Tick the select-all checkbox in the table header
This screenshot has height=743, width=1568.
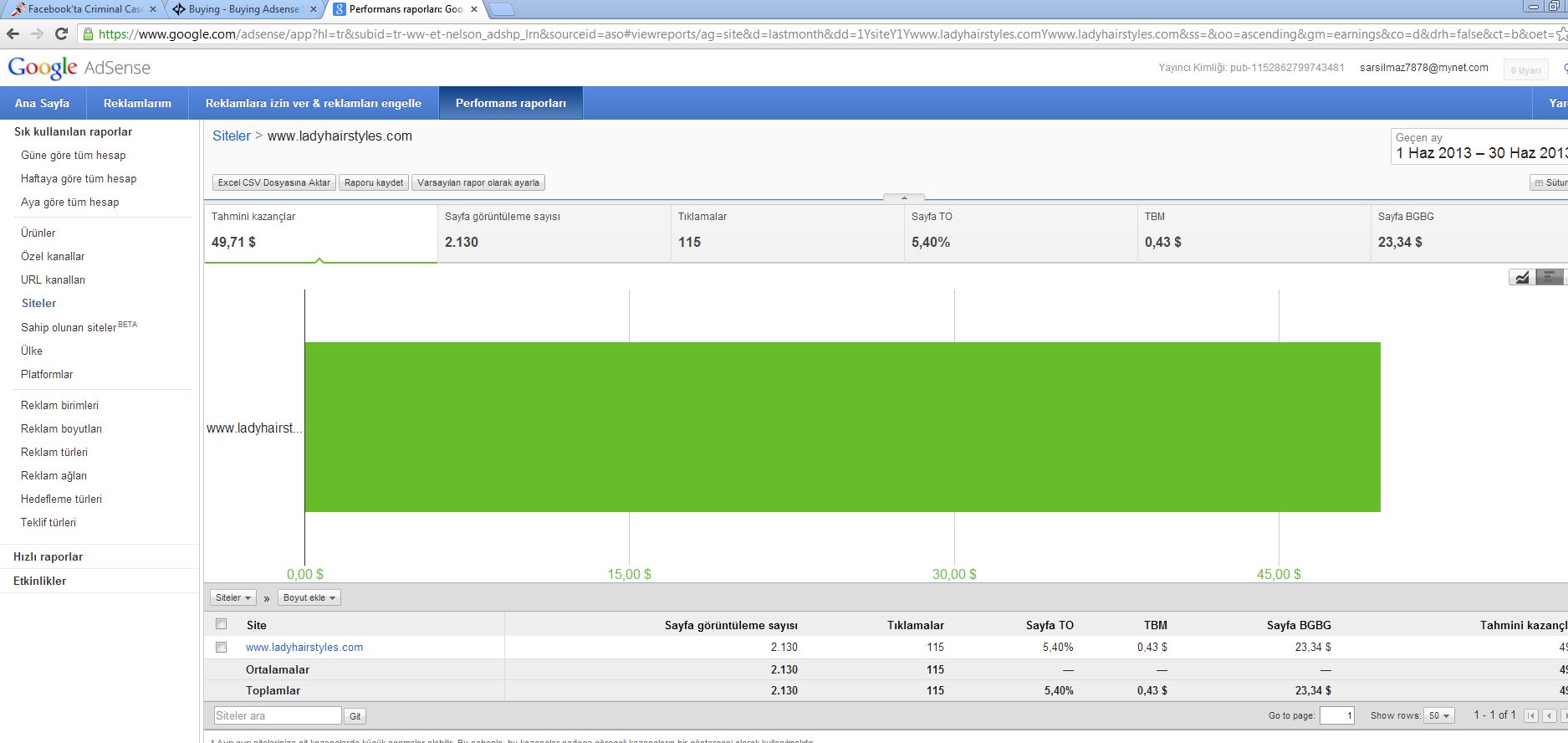(221, 624)
